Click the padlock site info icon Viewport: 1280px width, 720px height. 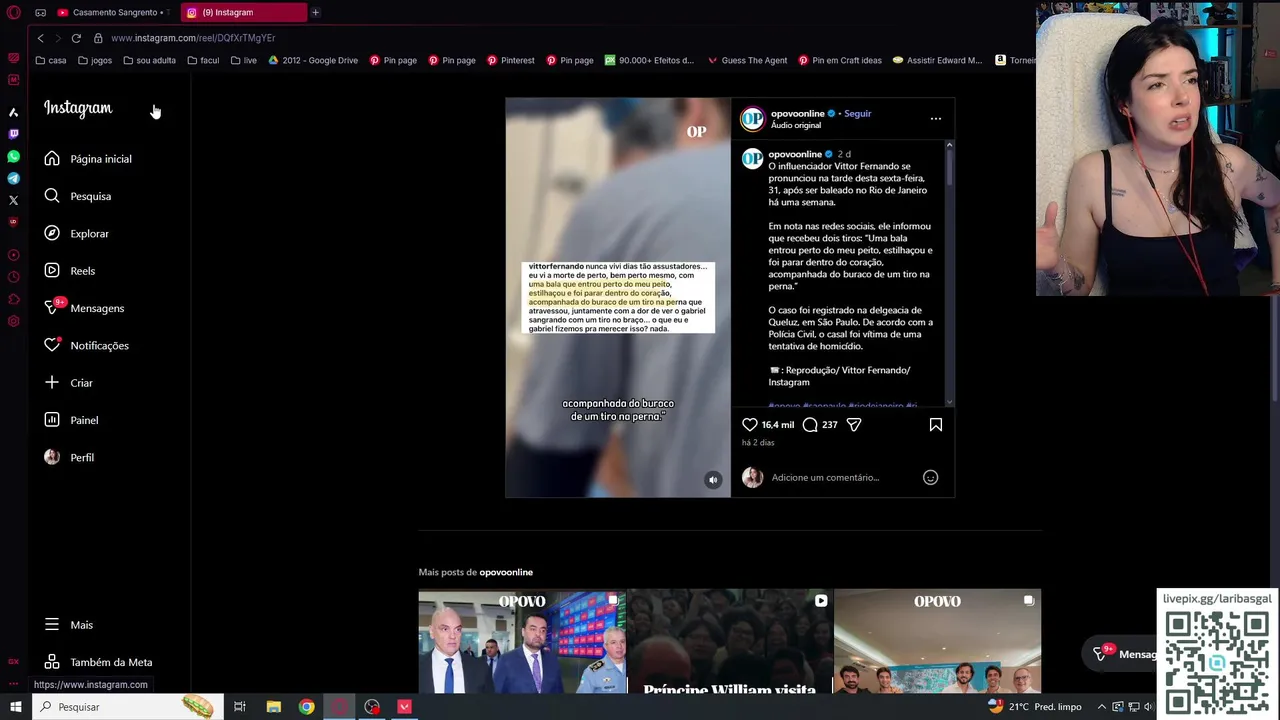tap(98, 38)
